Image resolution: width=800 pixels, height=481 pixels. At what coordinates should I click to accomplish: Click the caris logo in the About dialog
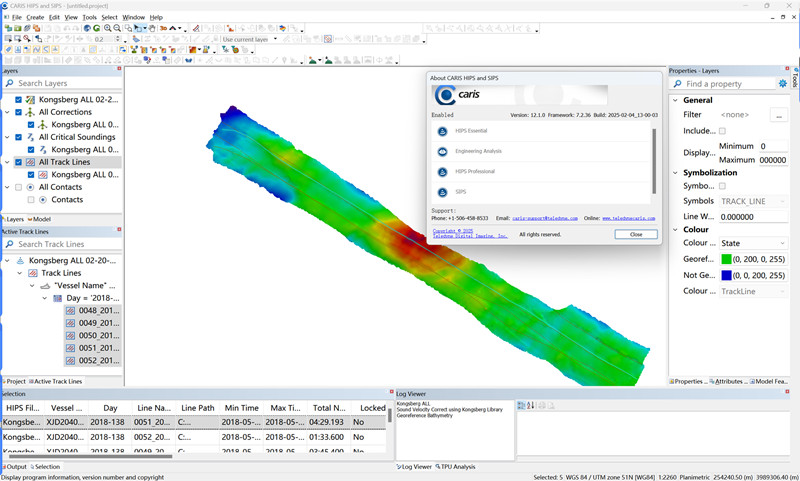(x=457, y=95)
